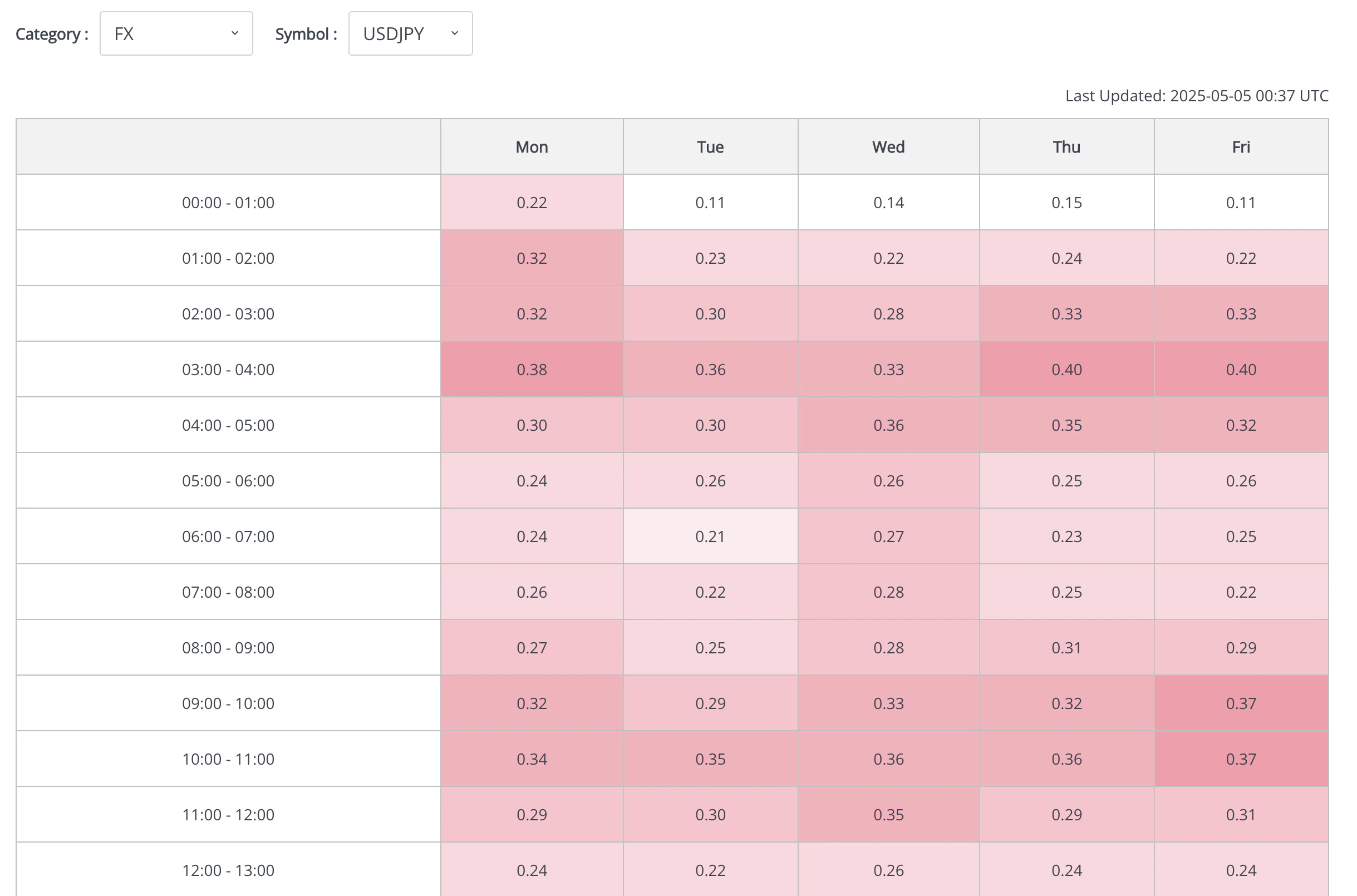Image resolution: width=1357 pixels, height=896 pixels.
Task: Click the 0.37 cell under Fri for 09:00
Action: (x=1241, y=703)
